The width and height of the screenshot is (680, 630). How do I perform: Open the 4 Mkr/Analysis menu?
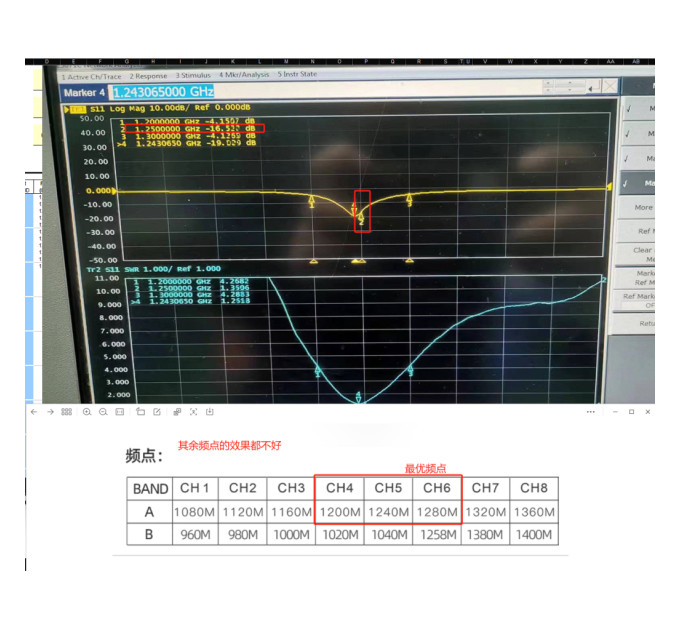pos(244,75)
